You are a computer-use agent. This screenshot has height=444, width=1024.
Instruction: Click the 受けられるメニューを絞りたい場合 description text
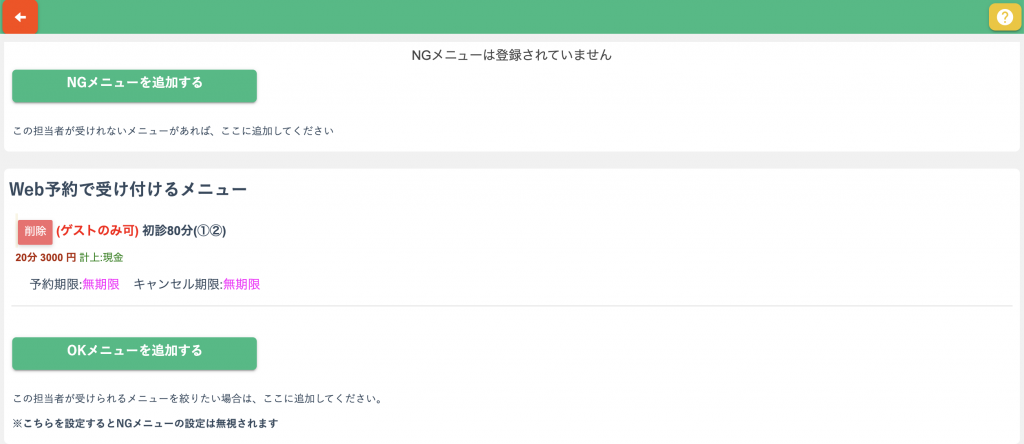(x=197, y=399)
